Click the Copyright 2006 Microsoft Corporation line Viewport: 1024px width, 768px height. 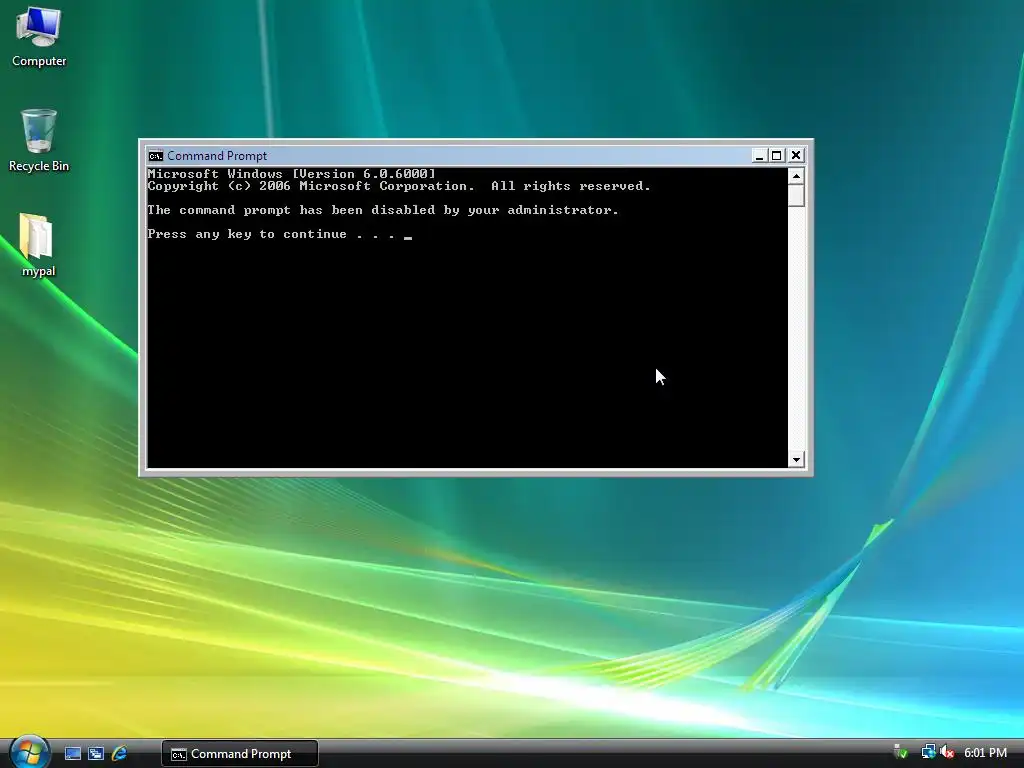click(399, 186)
